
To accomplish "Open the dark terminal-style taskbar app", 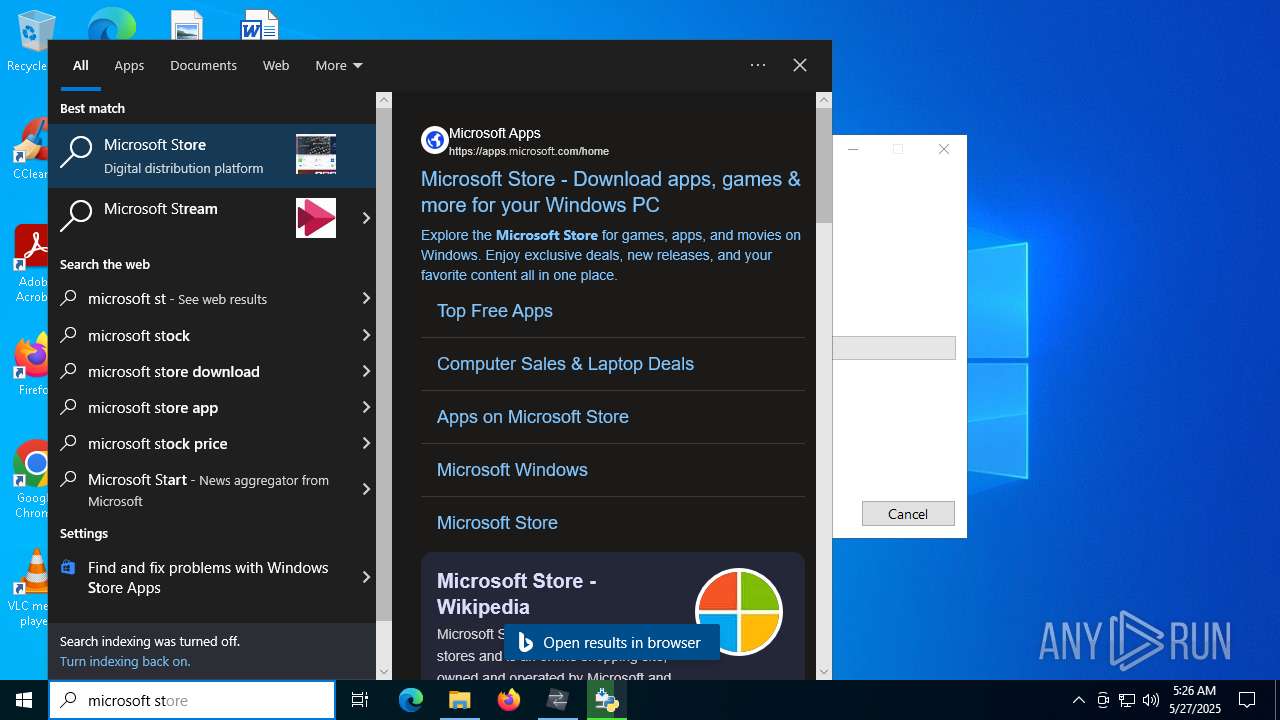I will pos(557,700).
